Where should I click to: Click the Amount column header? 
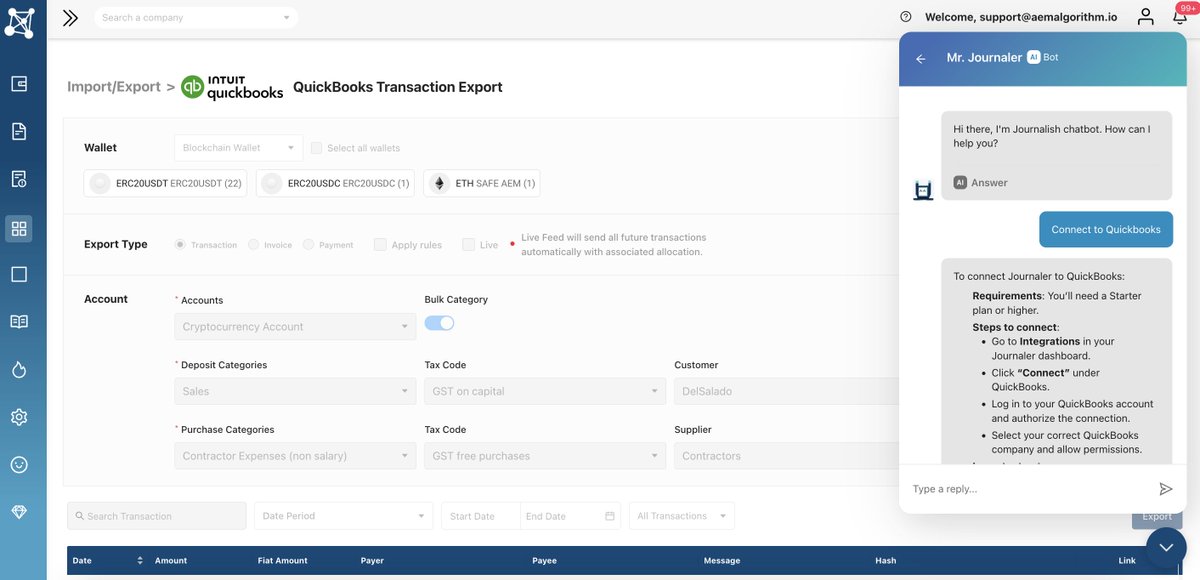(x=171, y=561)
